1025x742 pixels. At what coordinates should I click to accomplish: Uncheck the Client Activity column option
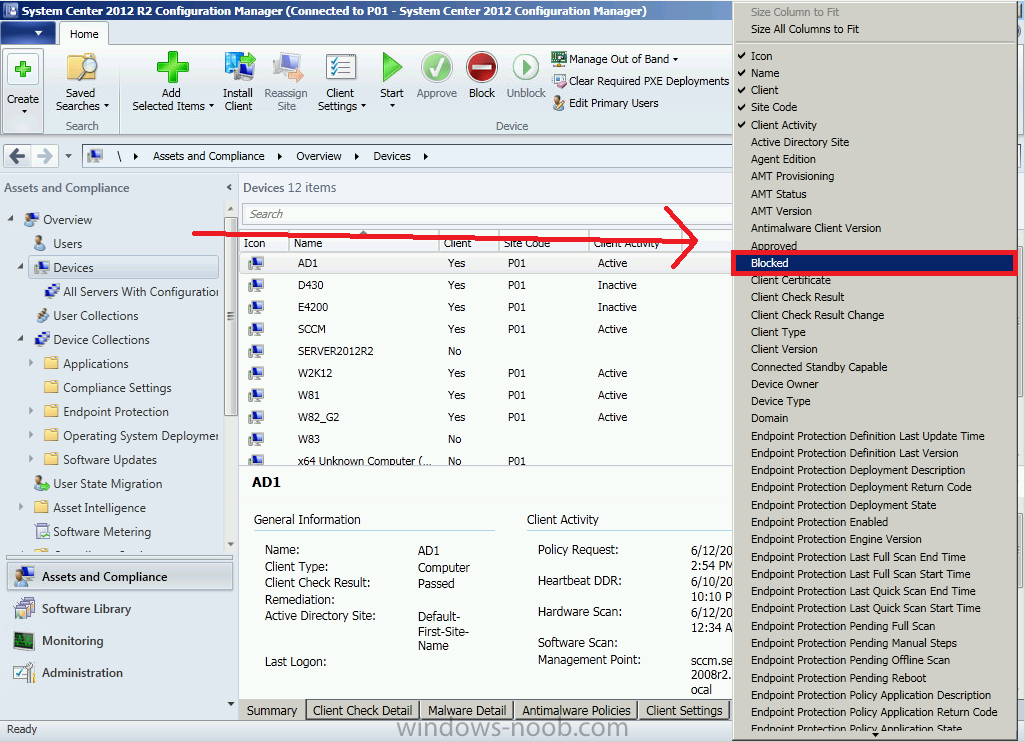[783, 125]
